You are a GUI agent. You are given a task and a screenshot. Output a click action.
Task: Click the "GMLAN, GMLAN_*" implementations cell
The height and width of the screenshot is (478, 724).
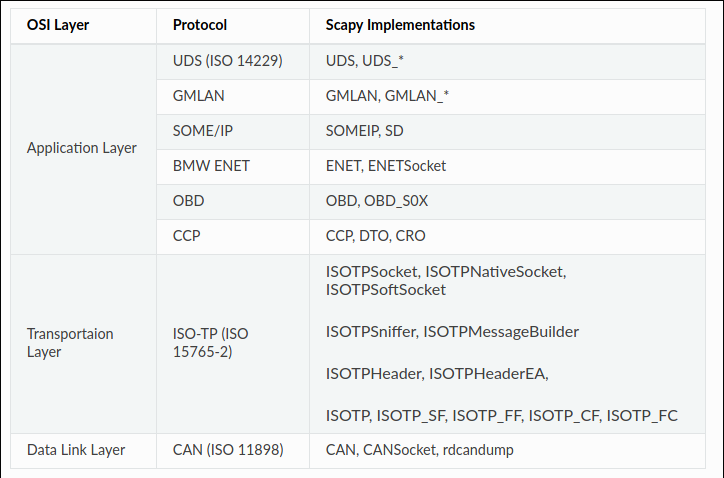[387, 97]
